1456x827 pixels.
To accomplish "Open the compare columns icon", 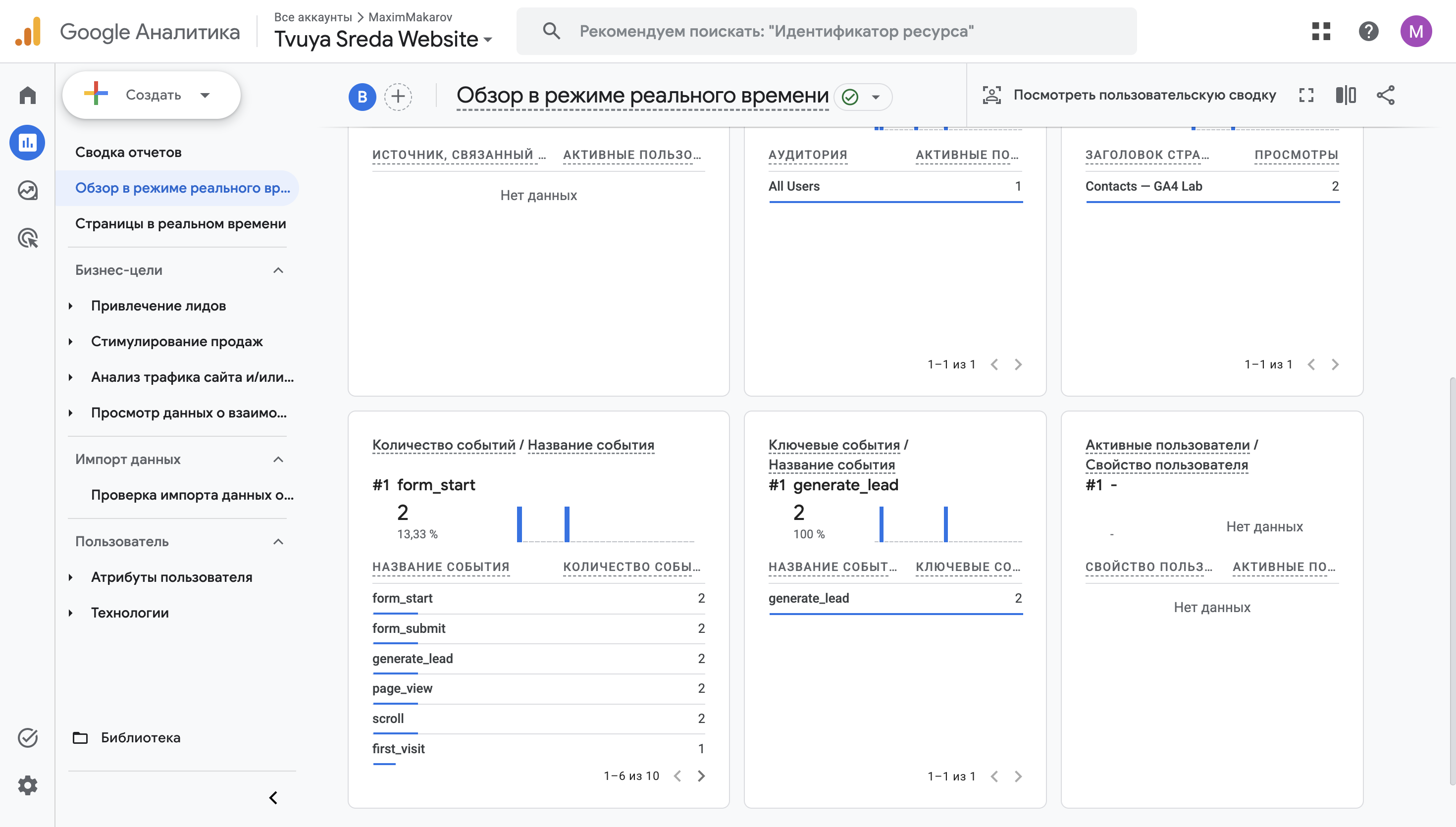I will (1346, 96).
